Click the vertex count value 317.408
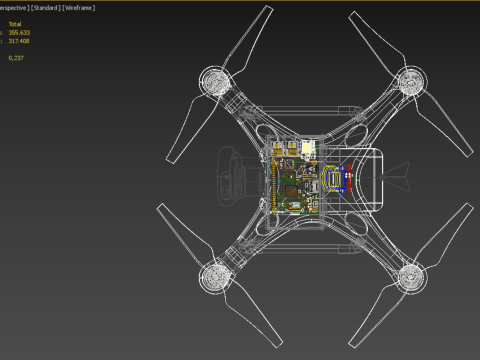The height and width of the screenshot is (360, 480). pos(19,41)
